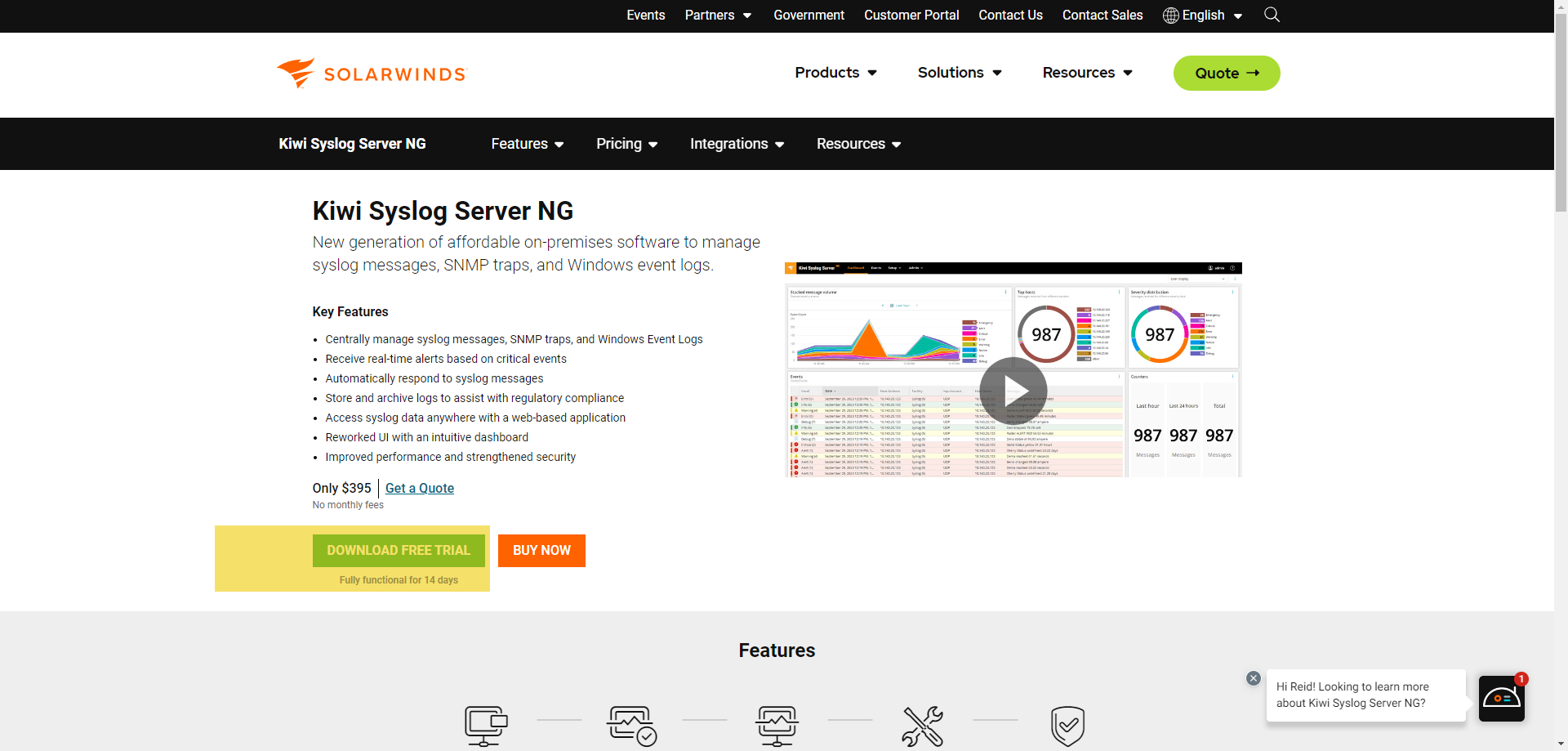Click "Store and archive logs" bullet text

[x=474, y=398]
